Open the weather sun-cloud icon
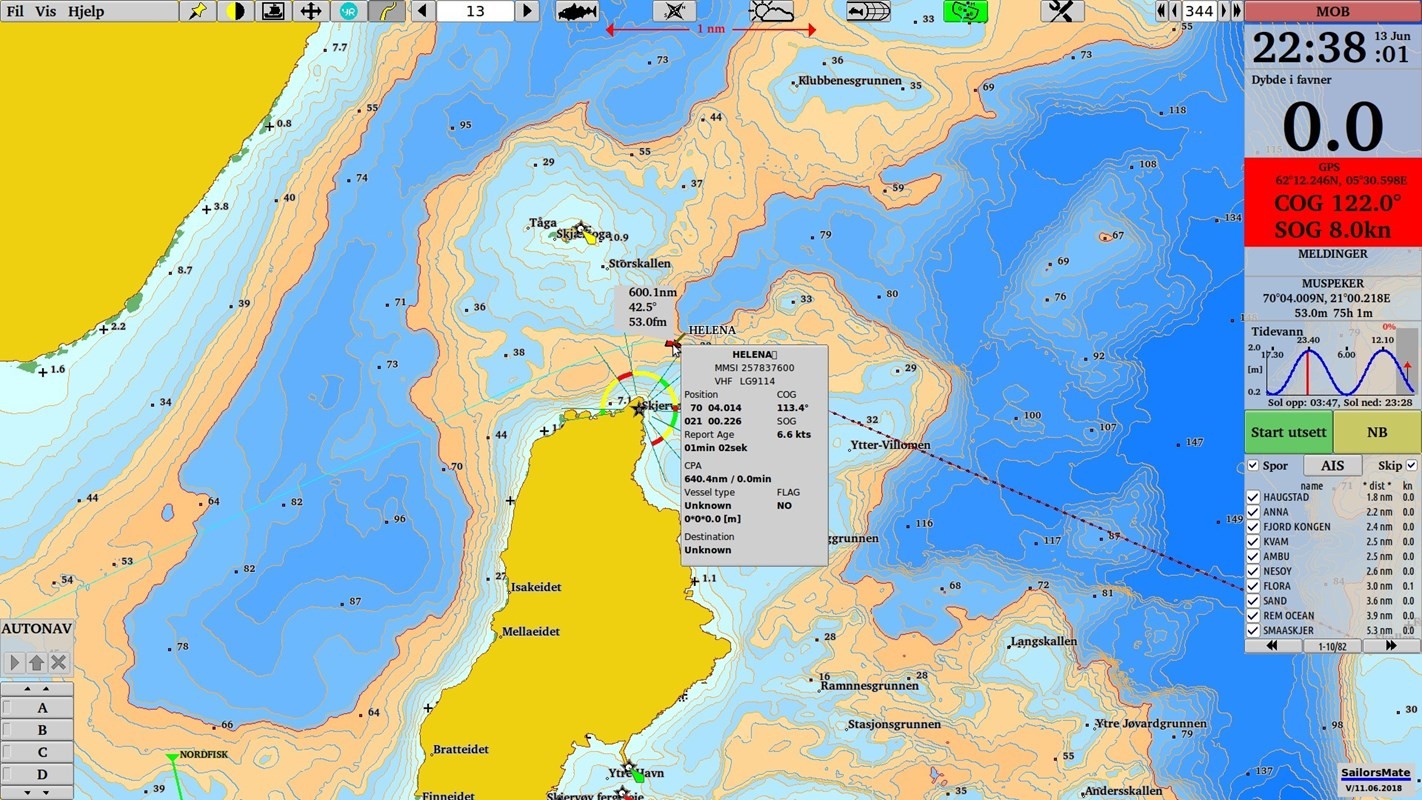This screenshot has height=800, width=1422. tap(771, 11)
